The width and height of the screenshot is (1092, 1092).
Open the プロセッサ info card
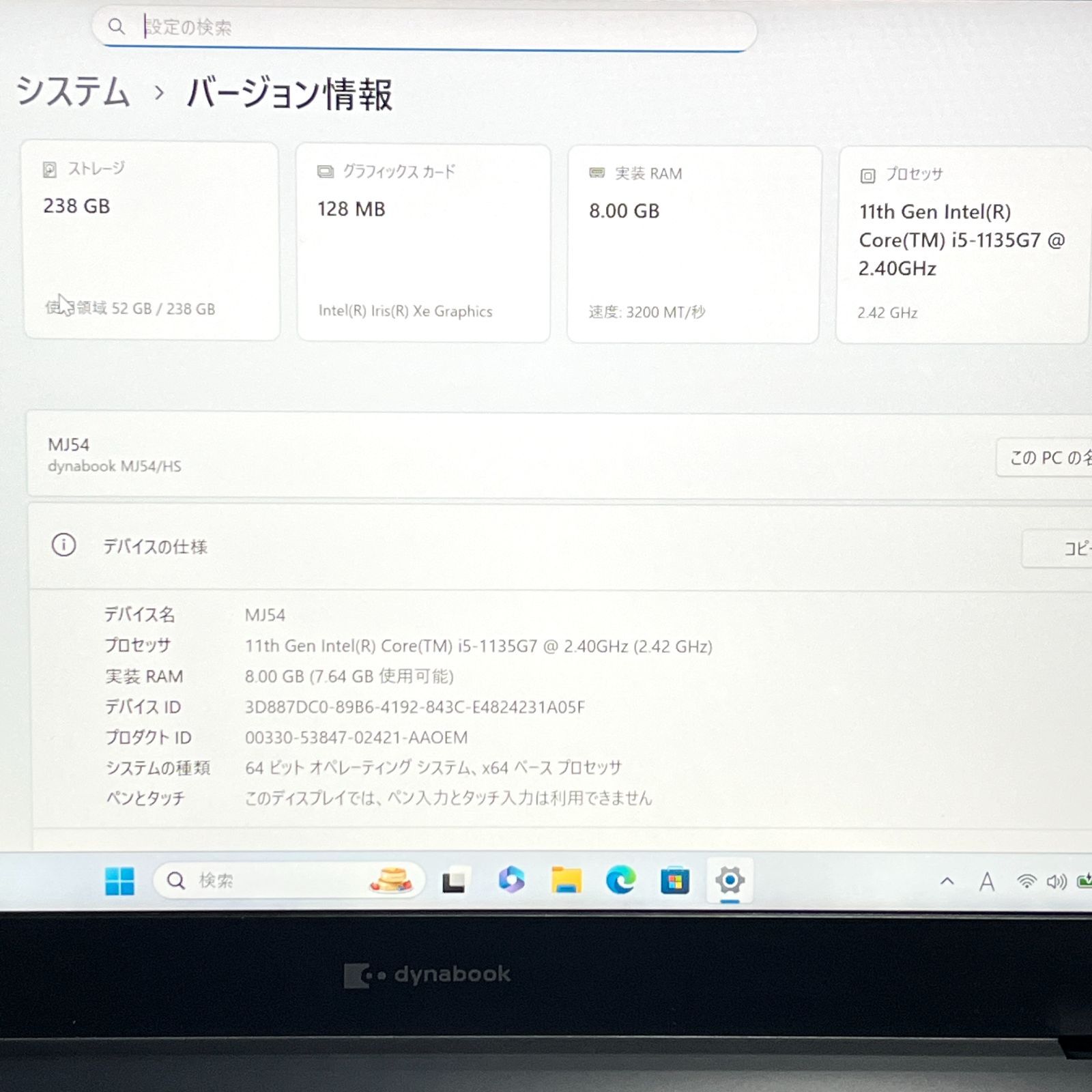tap(962, 246)
